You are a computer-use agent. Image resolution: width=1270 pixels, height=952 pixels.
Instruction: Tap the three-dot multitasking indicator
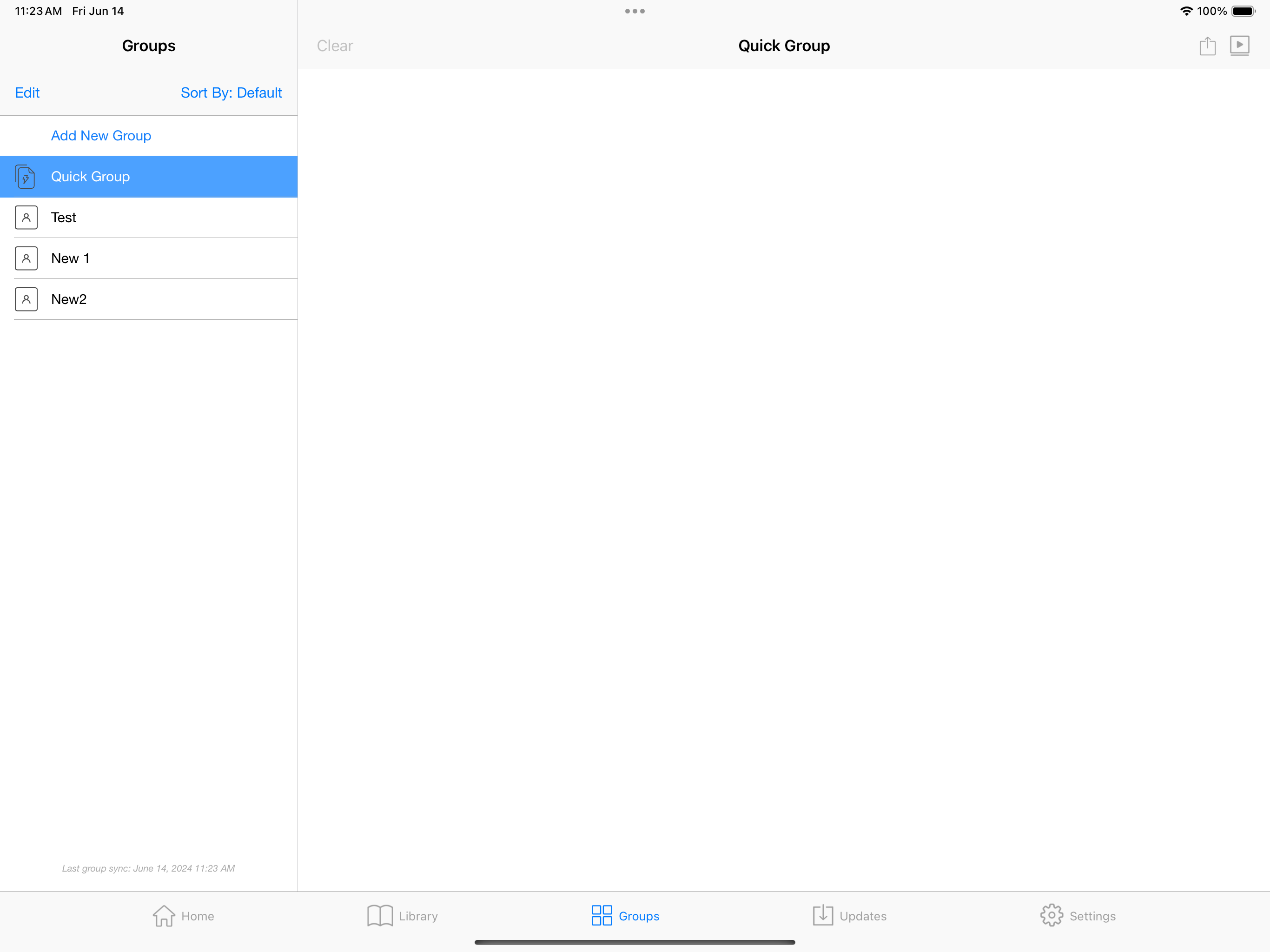[x=635, y=11]
